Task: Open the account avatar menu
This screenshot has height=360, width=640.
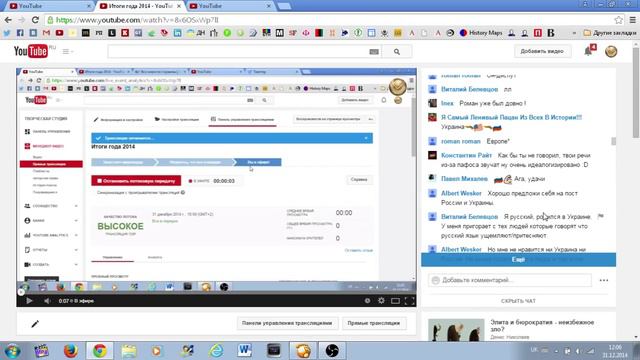Action: tap(611, 51)
